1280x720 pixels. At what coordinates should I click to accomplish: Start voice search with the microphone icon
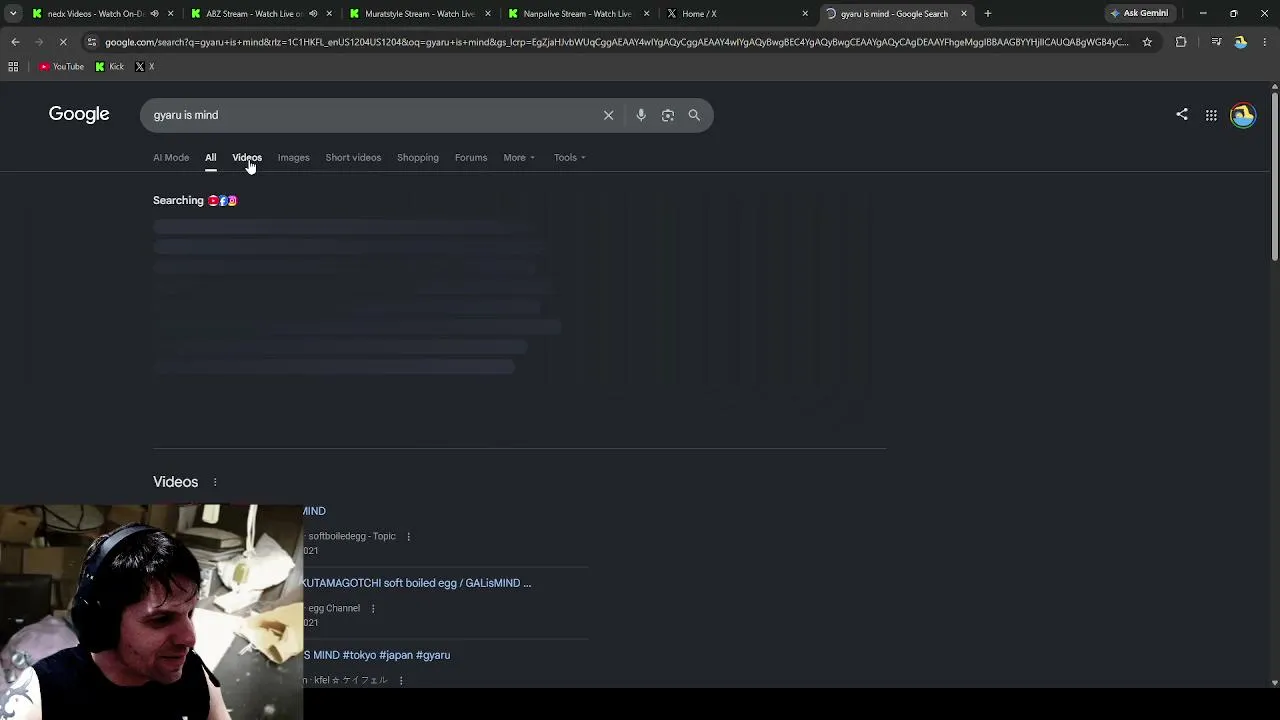click(x=641, y=115)
